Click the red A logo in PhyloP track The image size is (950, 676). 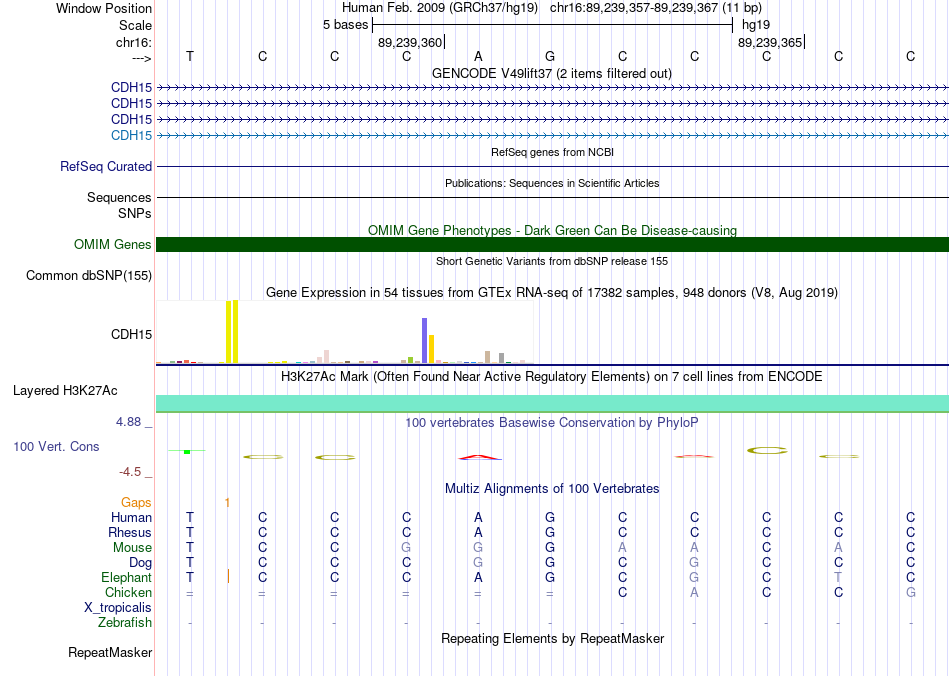click(x=480, y=457)
